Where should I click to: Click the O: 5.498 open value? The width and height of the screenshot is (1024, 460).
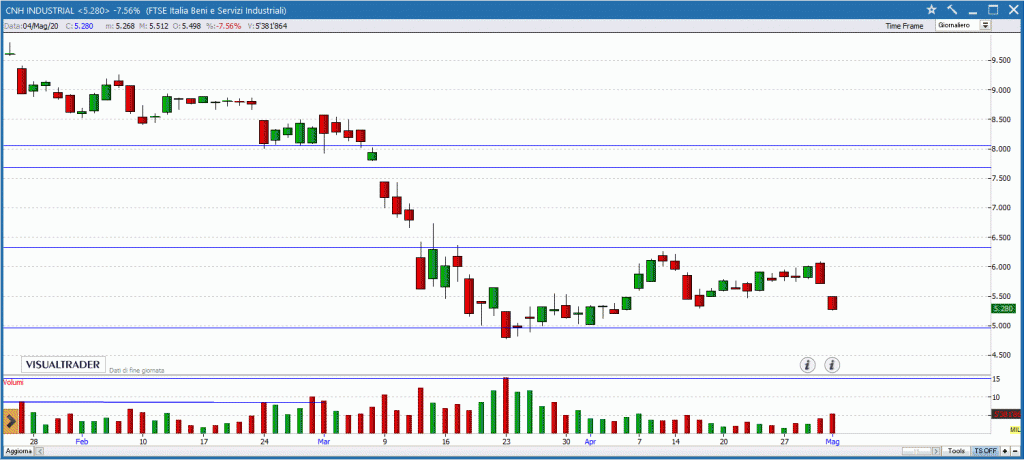click(189, 26)
